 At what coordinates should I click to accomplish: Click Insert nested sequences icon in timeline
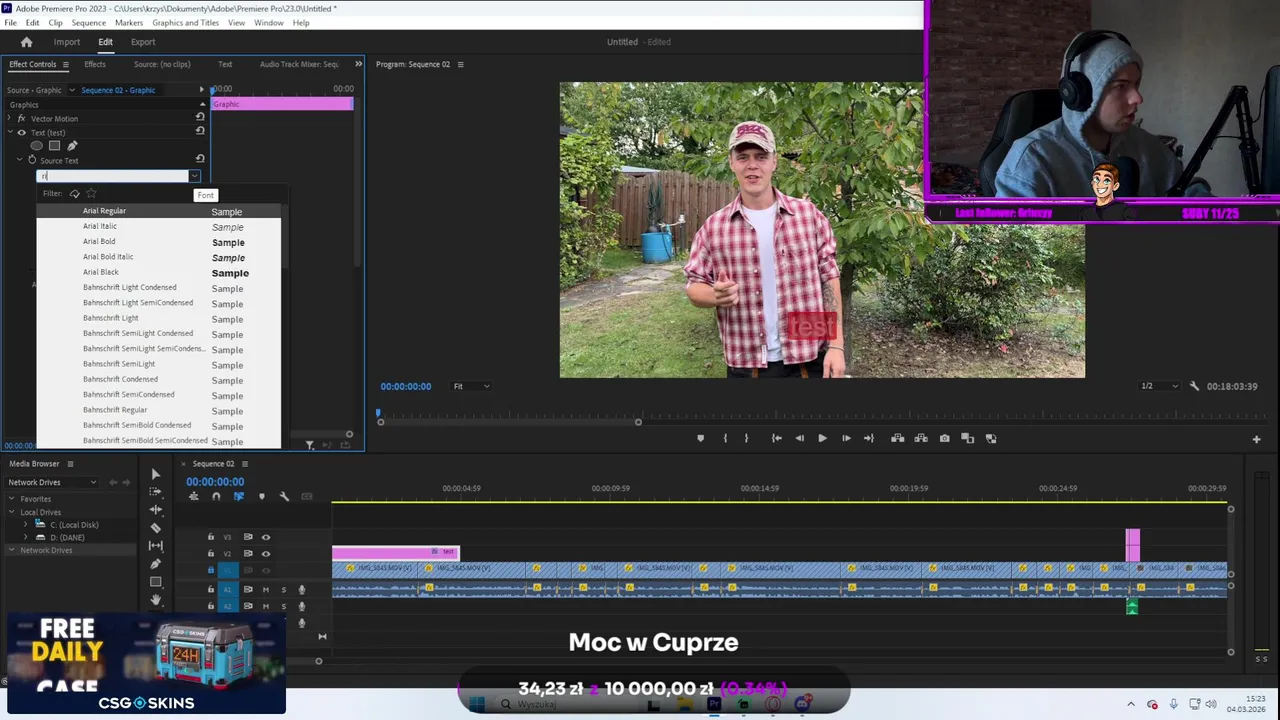[193, 496]
